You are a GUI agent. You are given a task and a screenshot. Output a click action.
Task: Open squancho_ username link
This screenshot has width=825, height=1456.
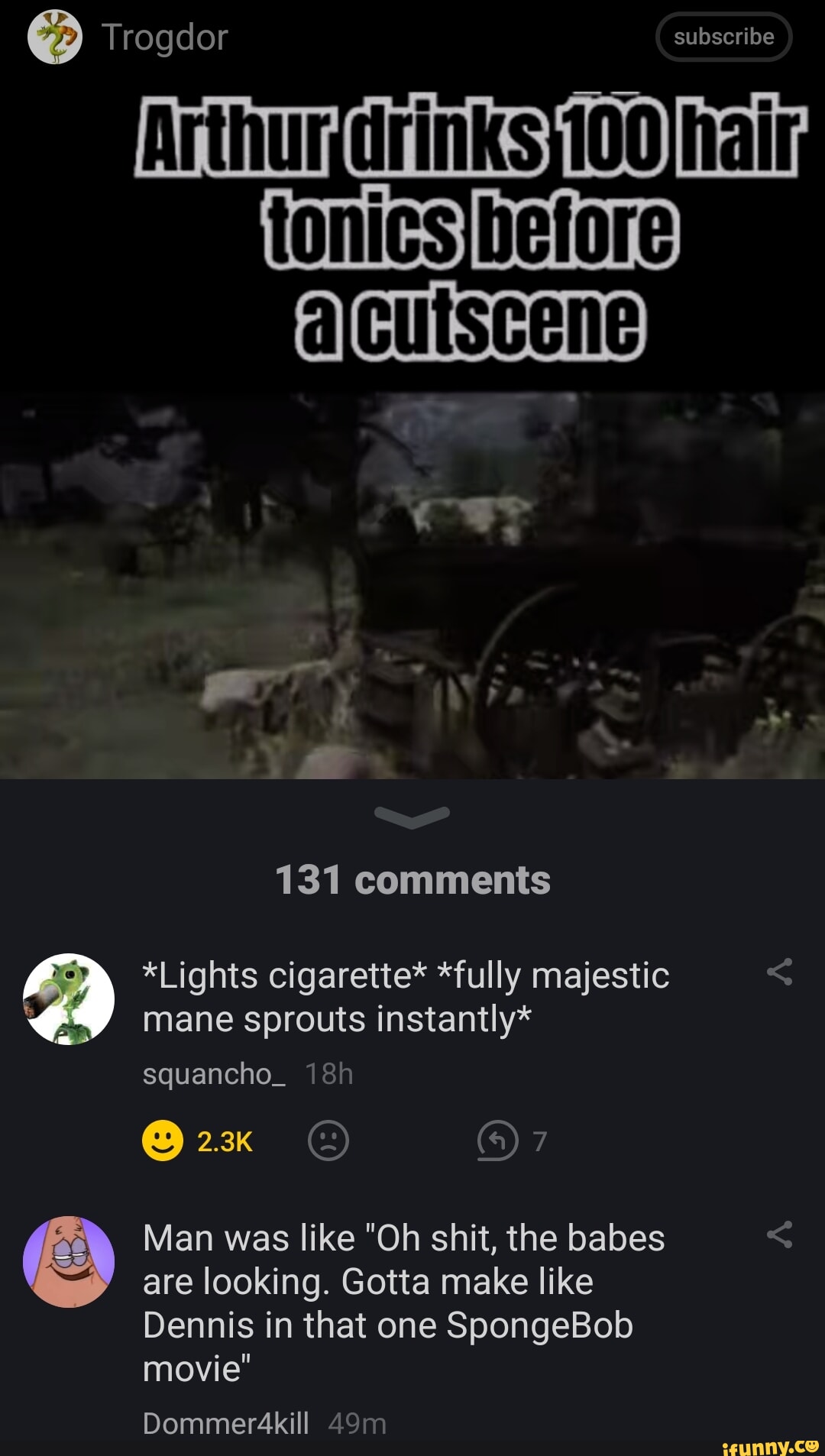coord(215,1074)
